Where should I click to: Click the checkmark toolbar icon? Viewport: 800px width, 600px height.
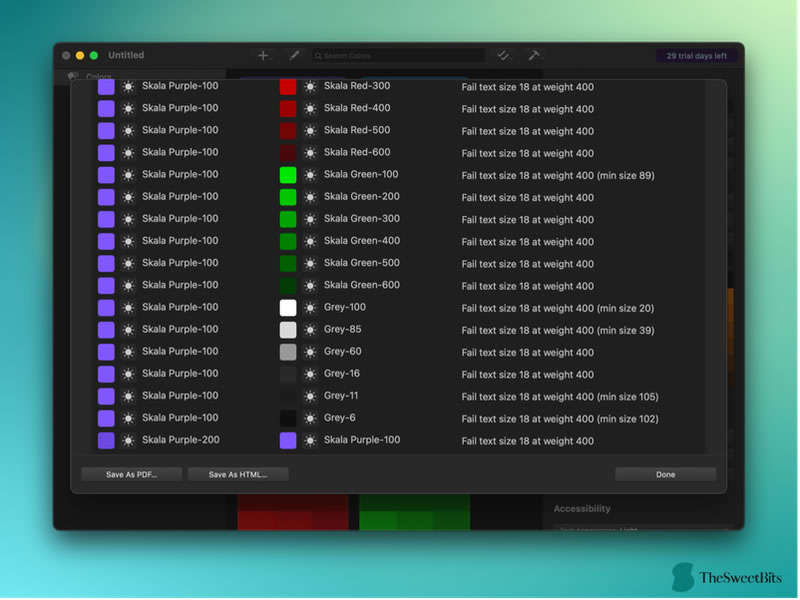point(504,56)
